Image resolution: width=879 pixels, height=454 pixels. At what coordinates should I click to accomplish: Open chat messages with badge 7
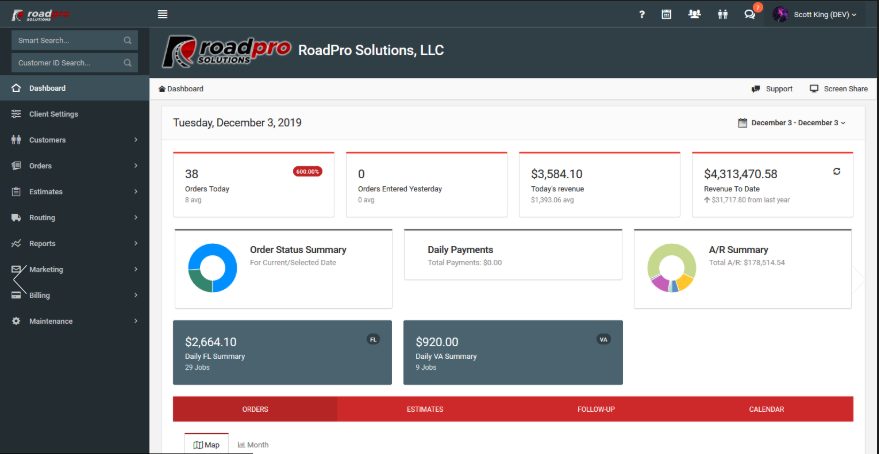pos(750,15)
